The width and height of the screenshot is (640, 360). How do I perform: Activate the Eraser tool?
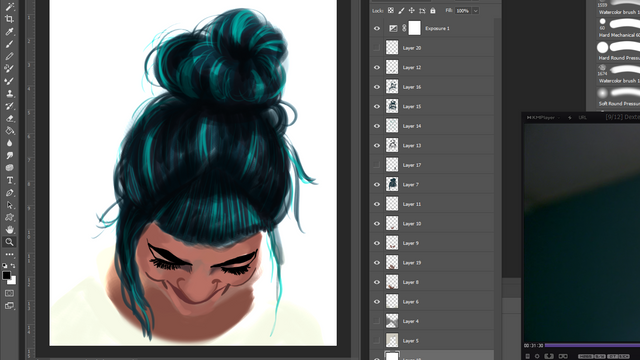point(9,118)
